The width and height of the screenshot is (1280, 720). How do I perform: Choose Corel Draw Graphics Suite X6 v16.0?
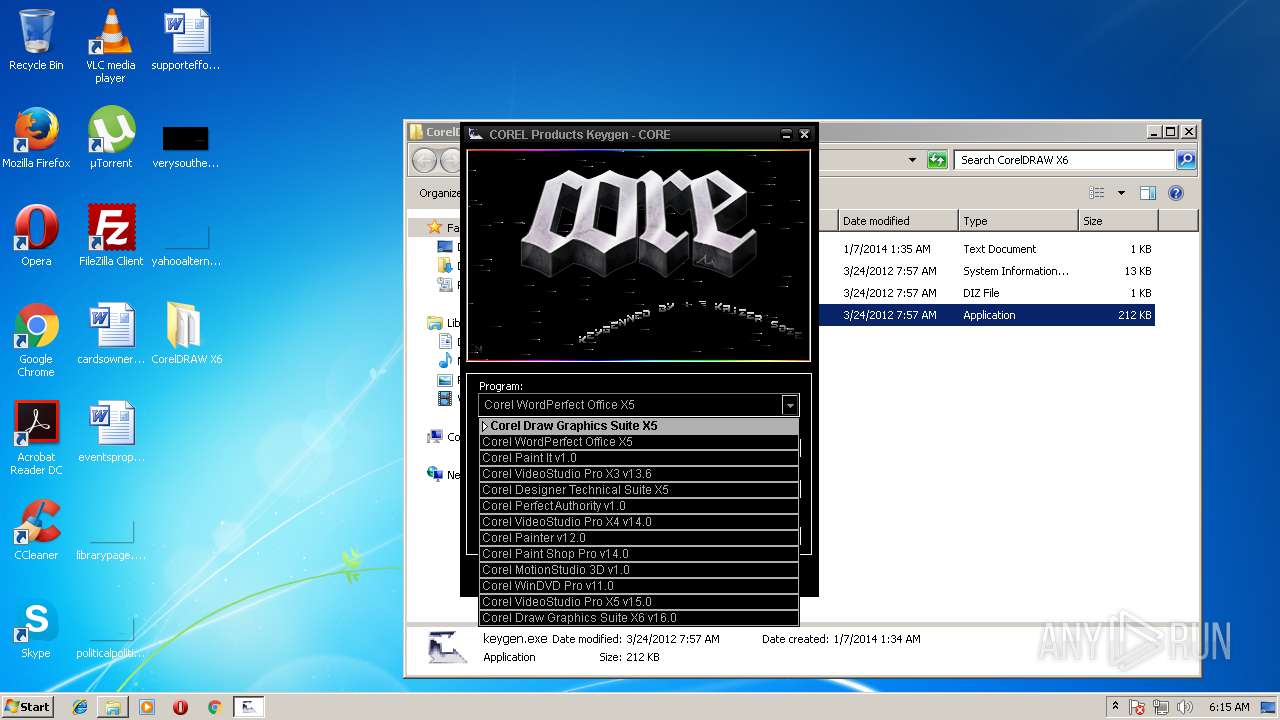639,618
